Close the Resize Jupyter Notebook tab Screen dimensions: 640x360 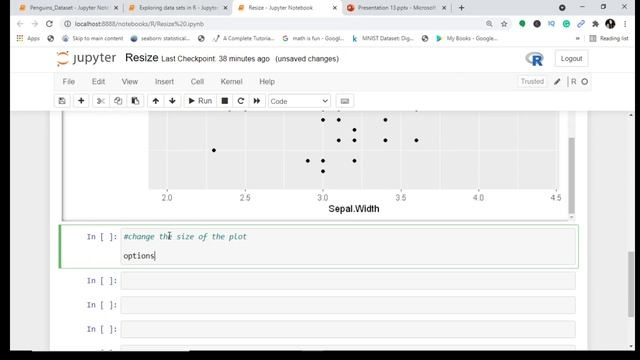coord(335,8)
